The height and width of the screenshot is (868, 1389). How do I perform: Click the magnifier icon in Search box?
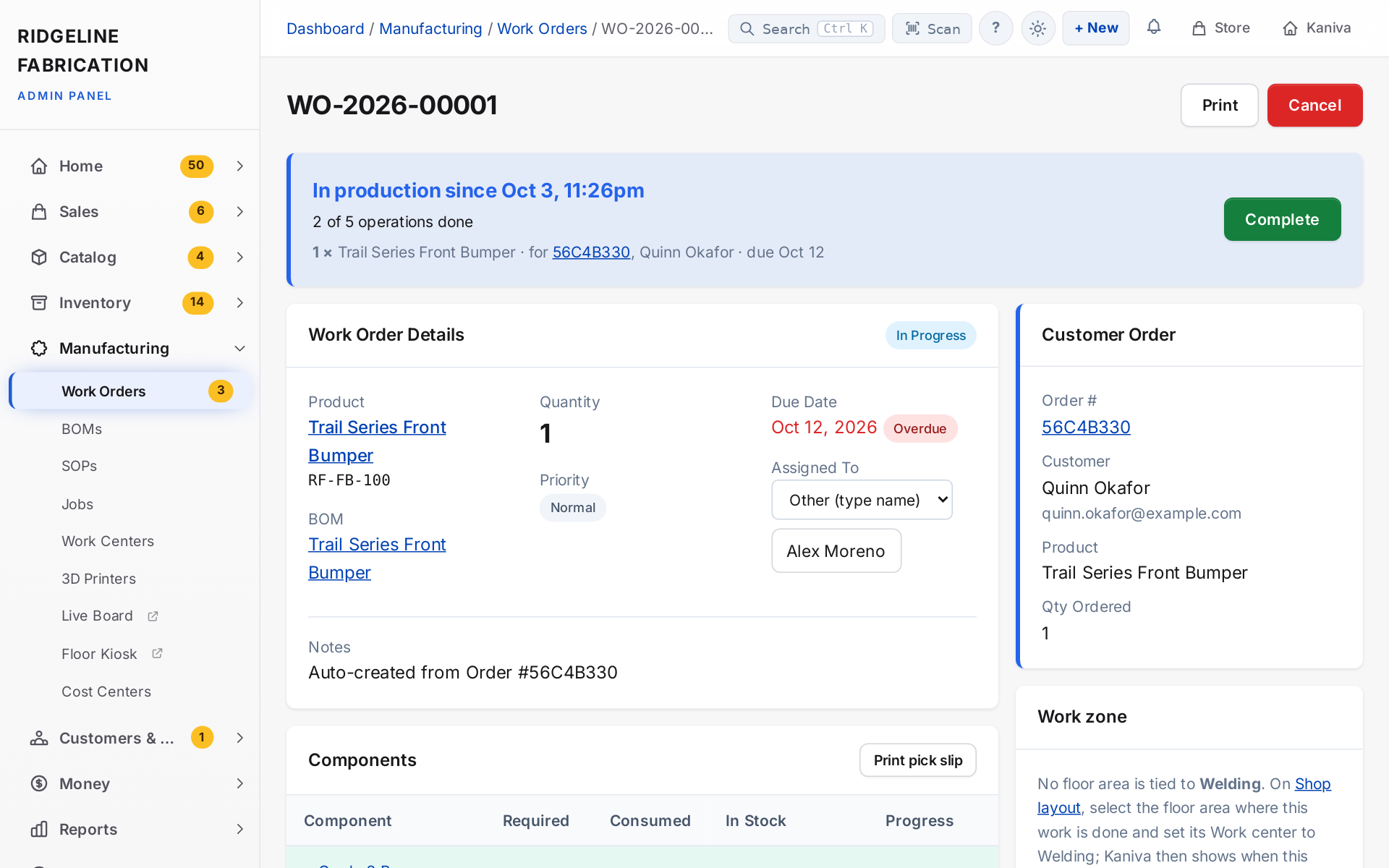click(747, 29)
